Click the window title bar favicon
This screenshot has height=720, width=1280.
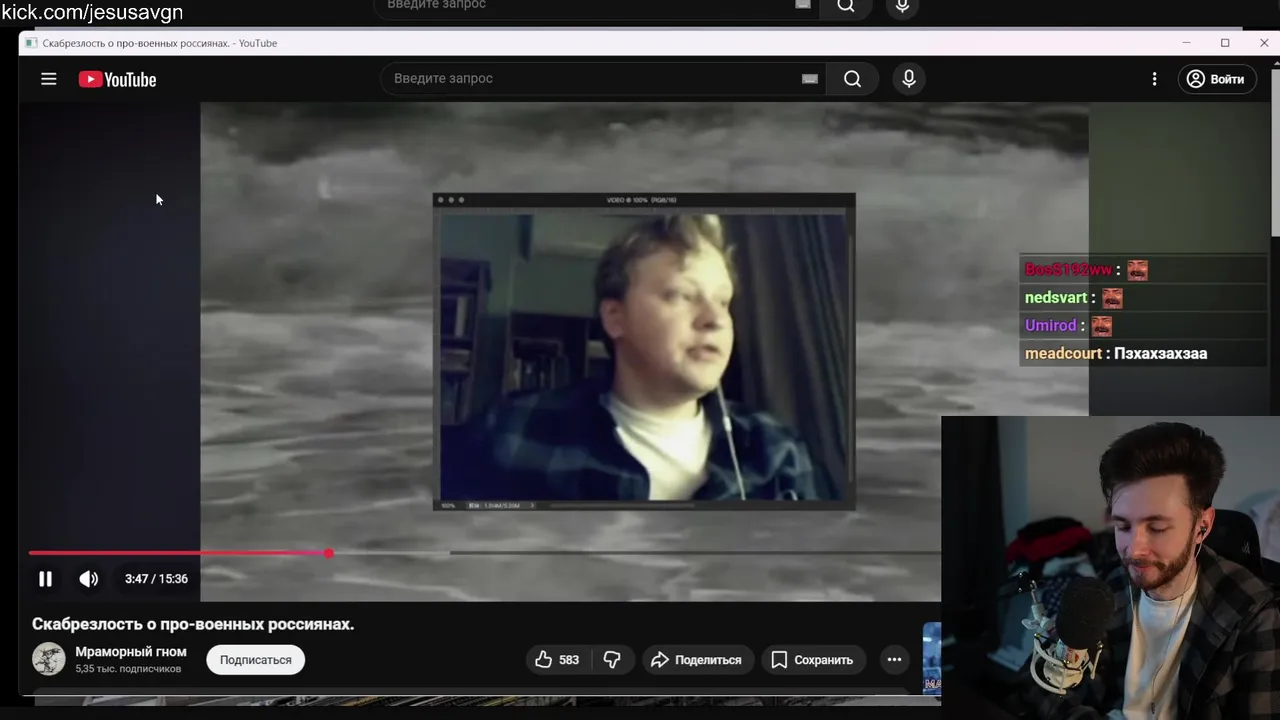pos(31,43)
